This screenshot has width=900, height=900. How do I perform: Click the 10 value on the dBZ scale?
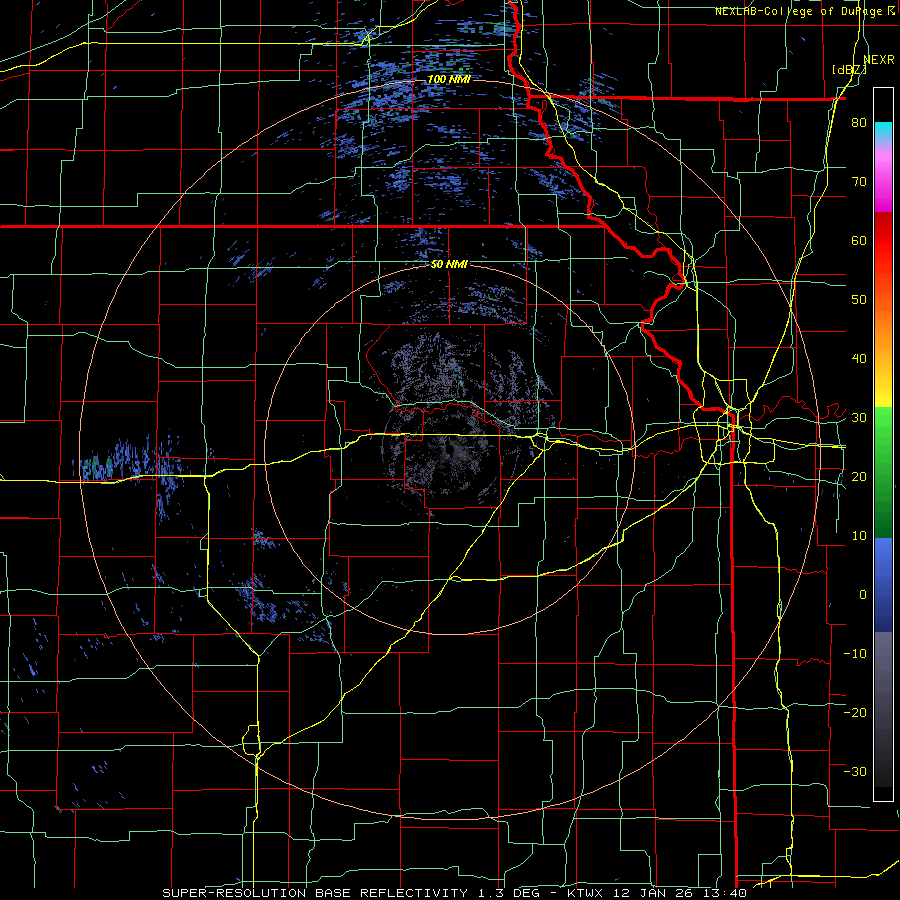coord(859,536)
